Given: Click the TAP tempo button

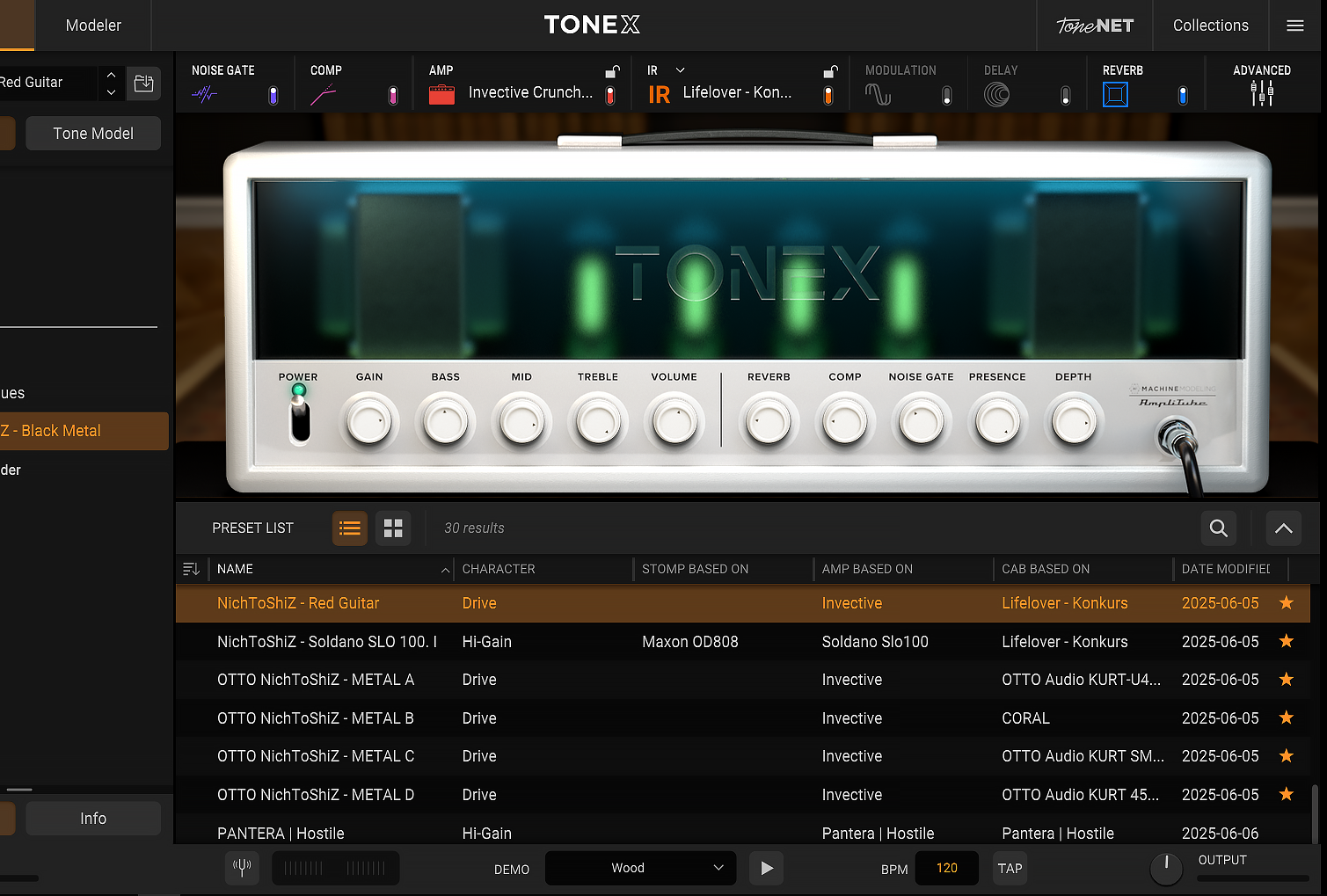Looking at the screenshot, I should [x=1010, y=868].
